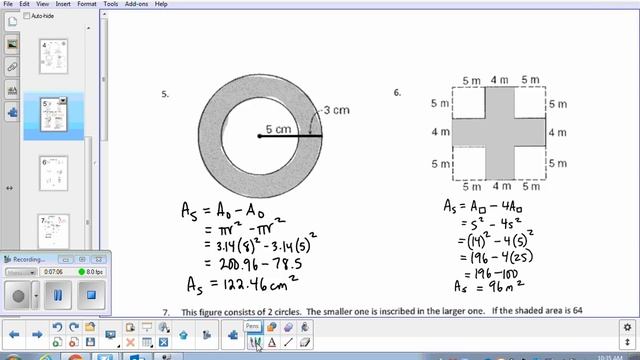Screen dimensions: 640x360
Task: Add a new page icon
Action: (x=57, y=342)
